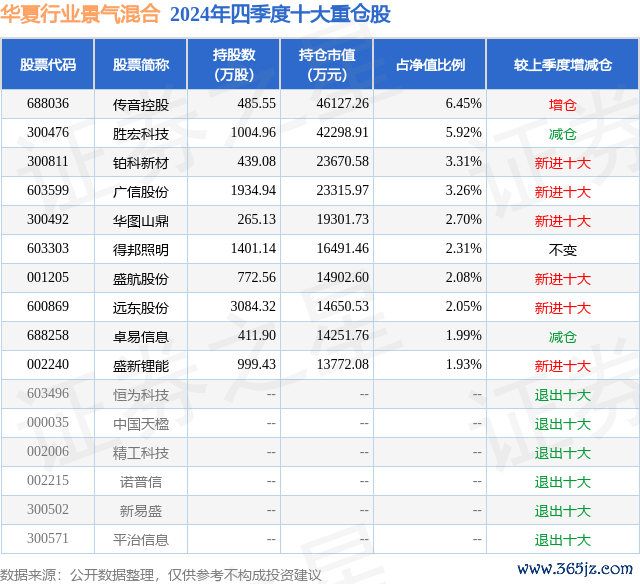Select stock code 300811
Image resolution: width=640 pixels, height=584 pixels.
coord(48,161)
